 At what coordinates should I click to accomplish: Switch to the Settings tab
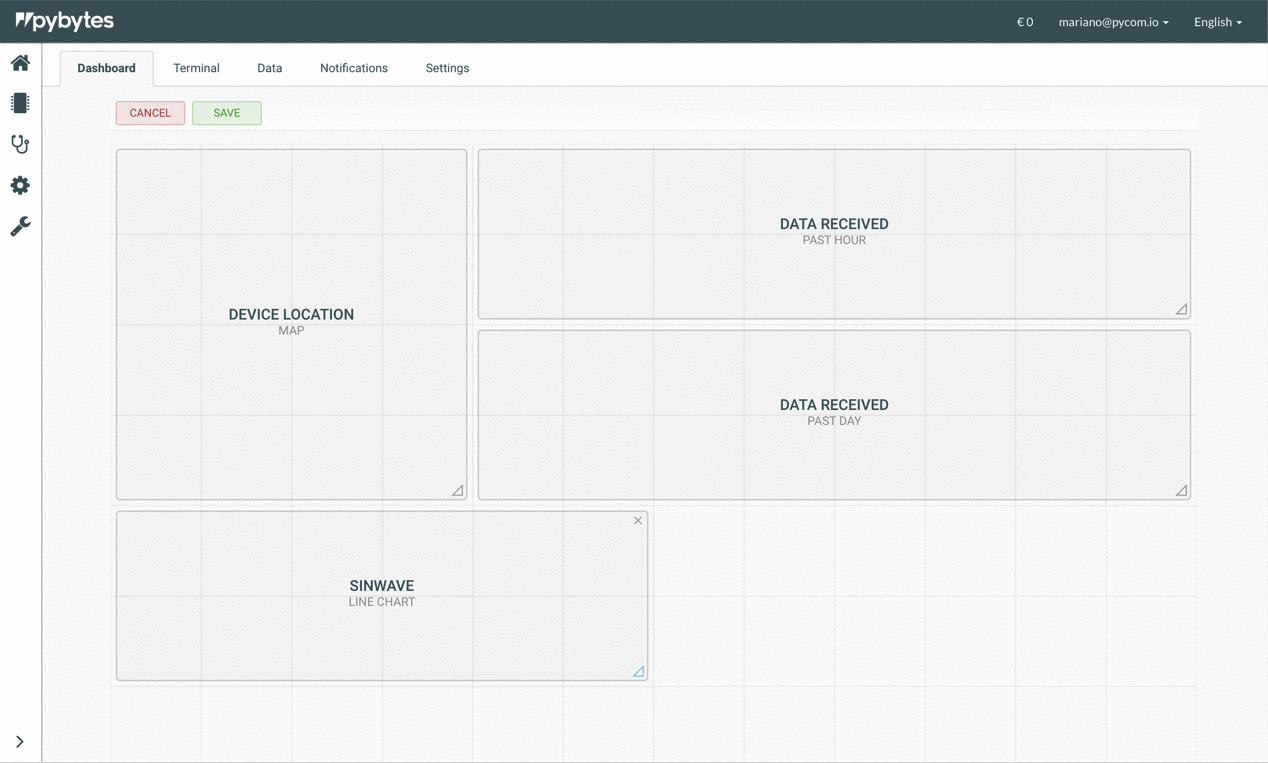tap(447, 68)
